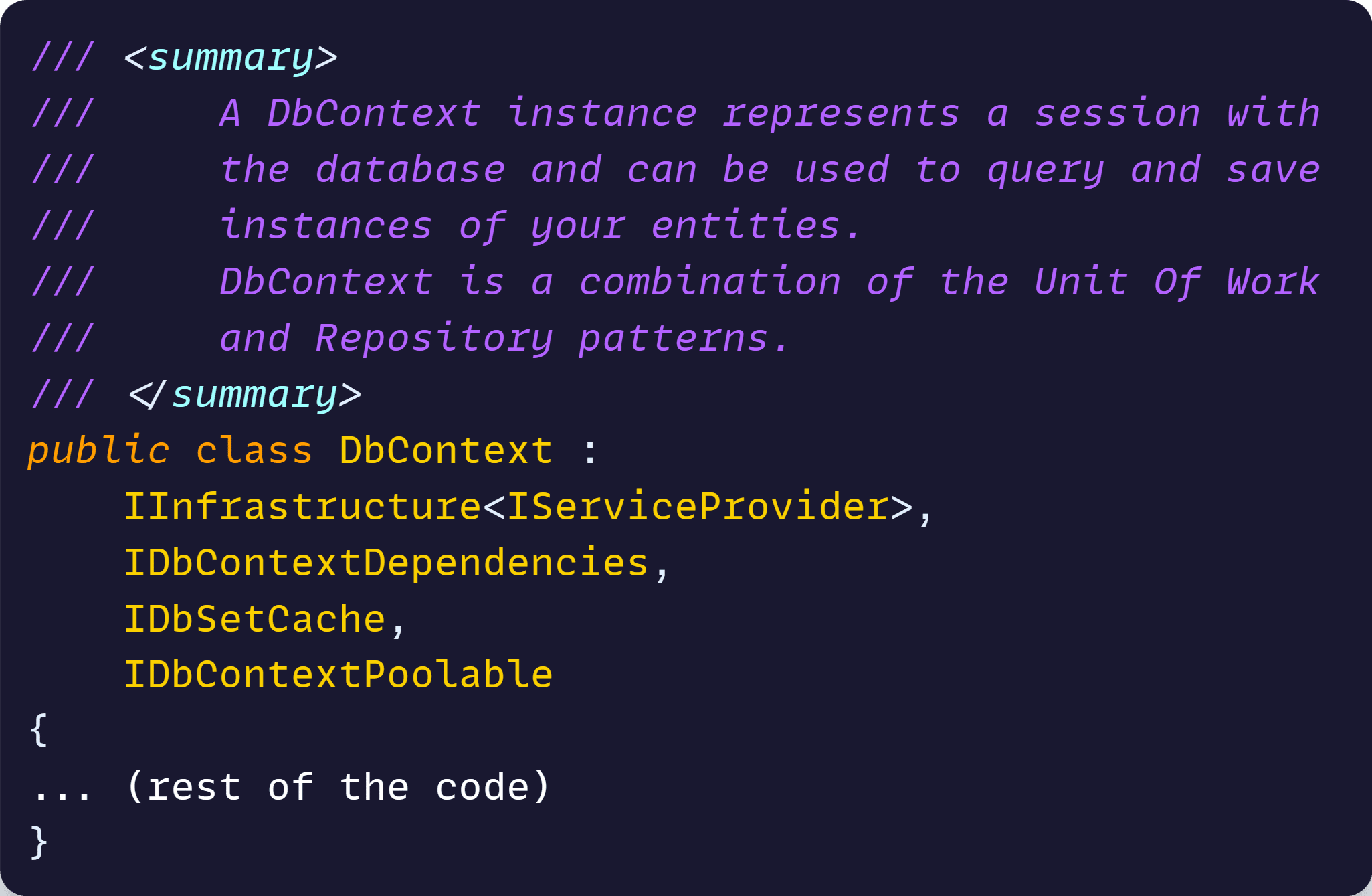Select the DbContext class name in declaration

[446, 450]
